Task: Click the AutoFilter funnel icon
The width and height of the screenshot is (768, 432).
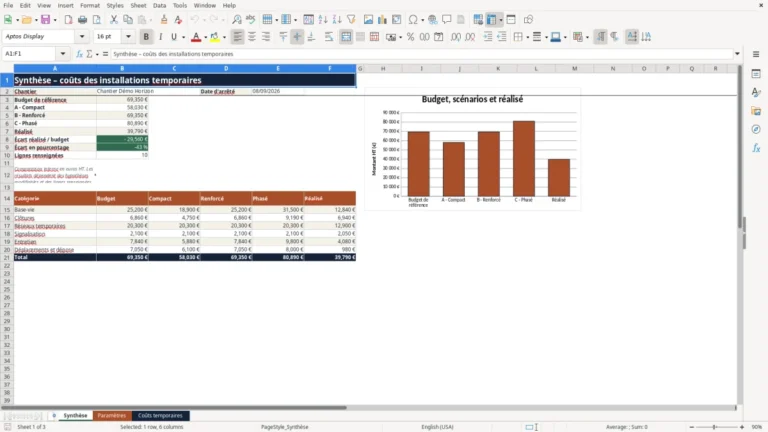Action: pos(351,20)
